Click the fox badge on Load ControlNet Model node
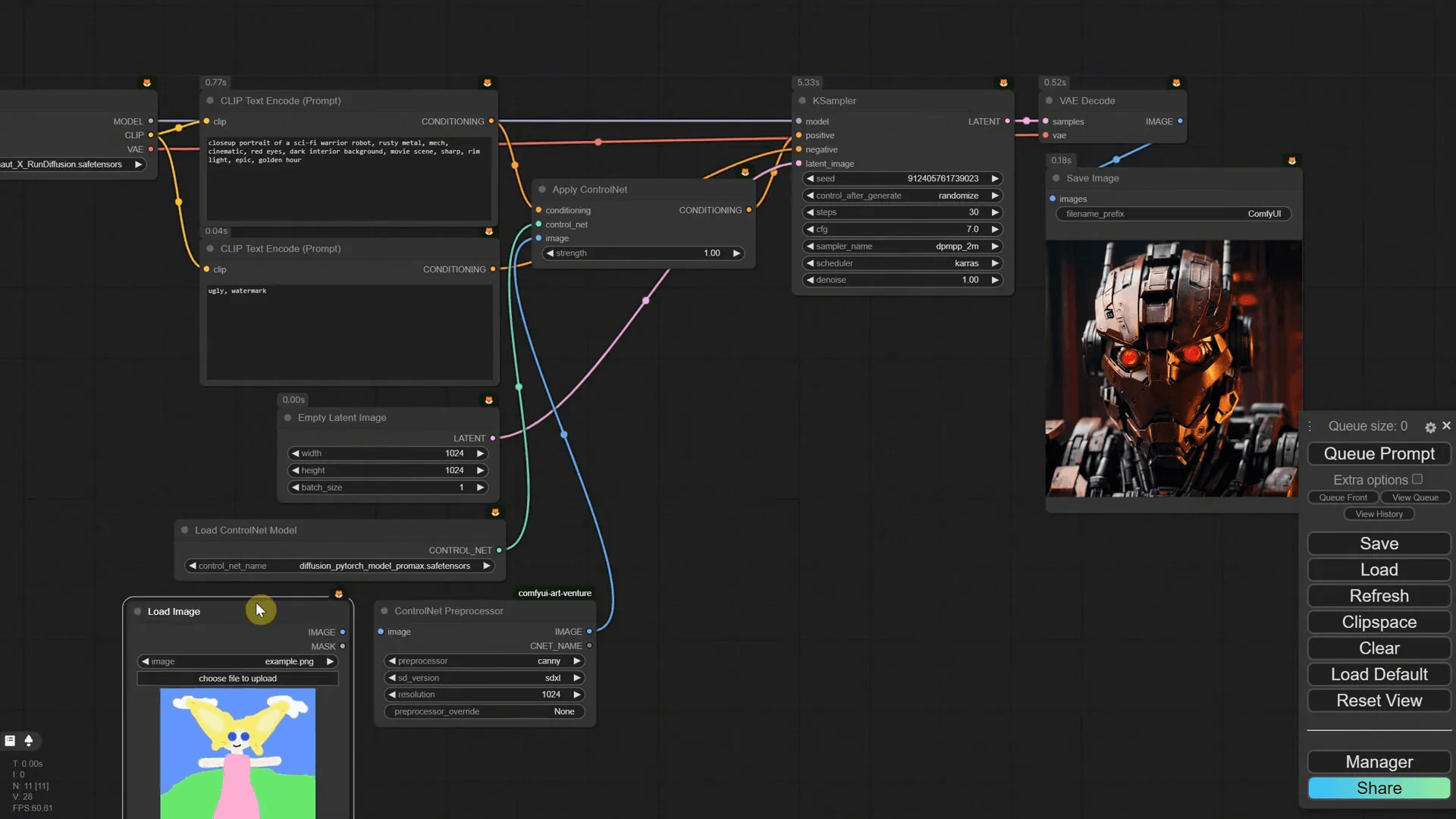The height and width of the screenshot is (819, 1456). (x=495, y=512)
